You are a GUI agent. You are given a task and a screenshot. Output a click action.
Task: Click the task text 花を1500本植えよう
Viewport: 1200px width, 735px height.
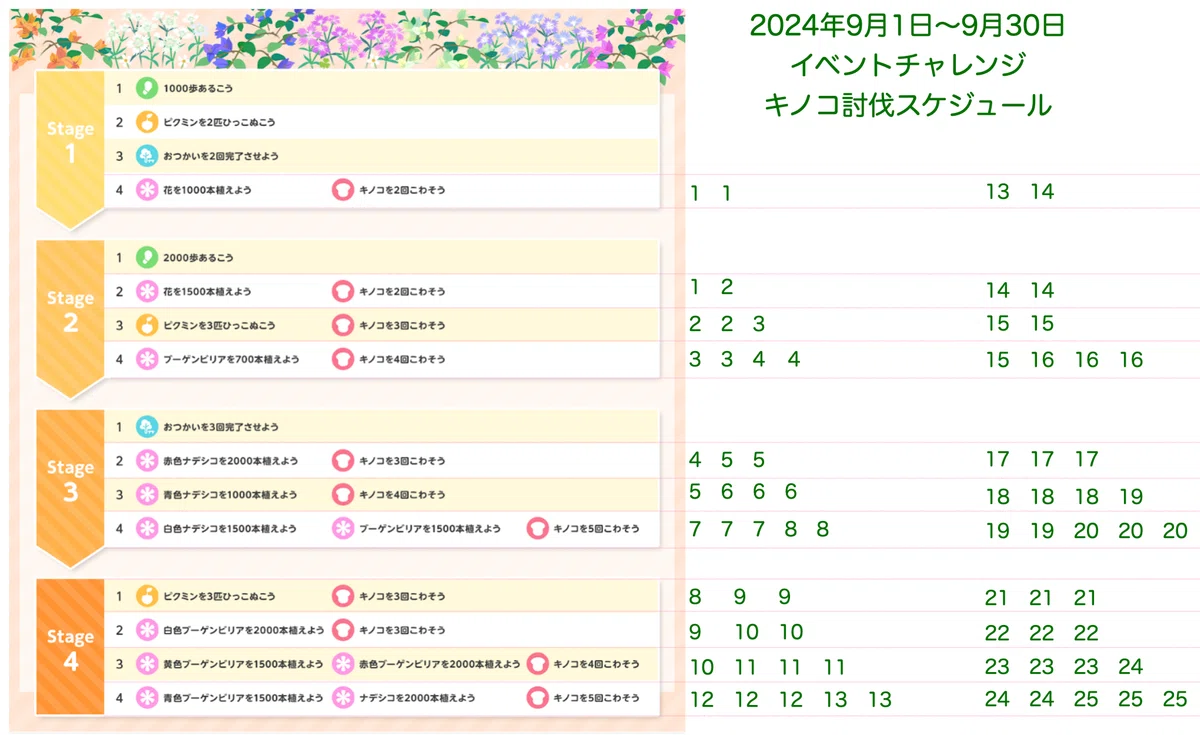pos(207,291)
